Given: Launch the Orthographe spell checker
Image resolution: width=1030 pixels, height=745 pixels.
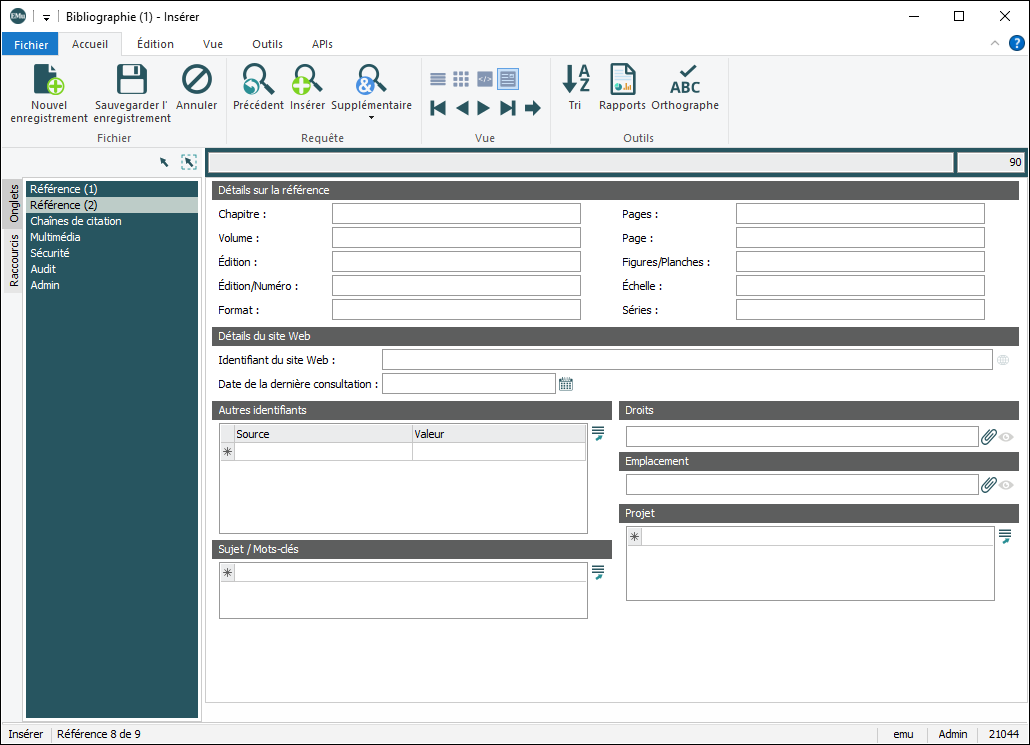Looking at the screenshot, I should tap(685, 80).
